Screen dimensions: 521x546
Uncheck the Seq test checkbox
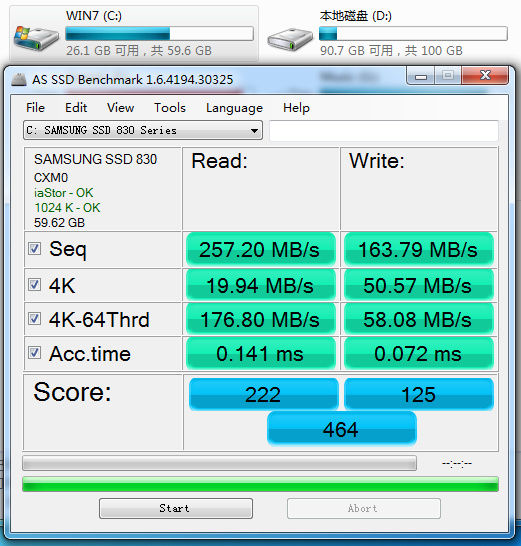pos(34,249)
